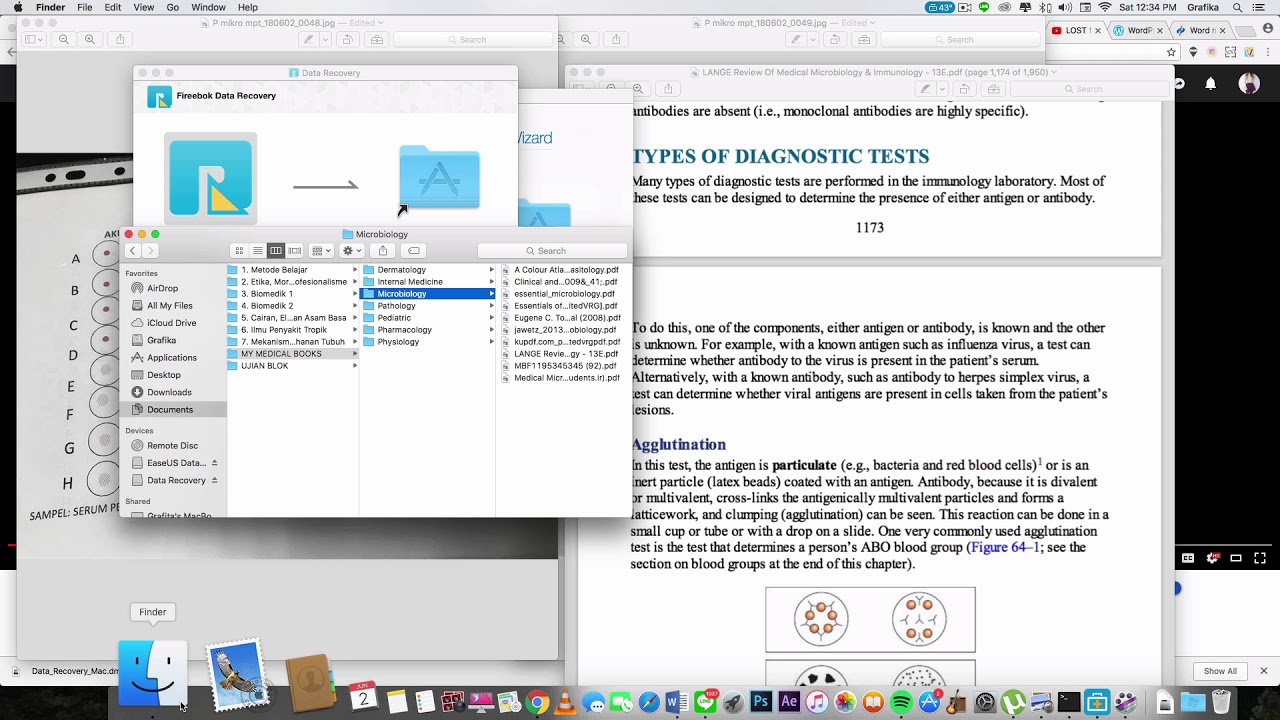
Task: Open the Trash in the Dock
Action: tap(1221, 702)
